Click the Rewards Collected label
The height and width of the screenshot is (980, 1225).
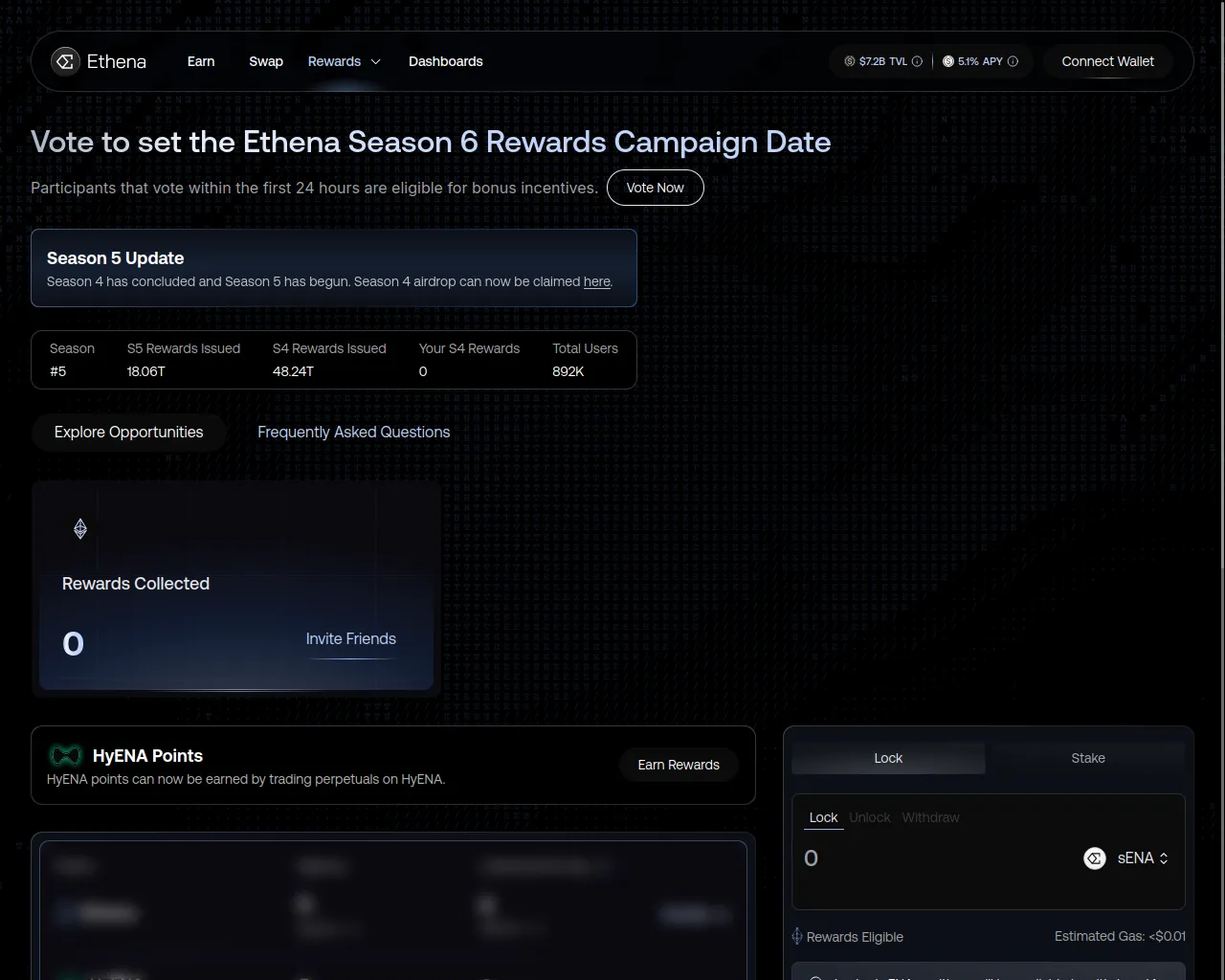click(136, 584)
